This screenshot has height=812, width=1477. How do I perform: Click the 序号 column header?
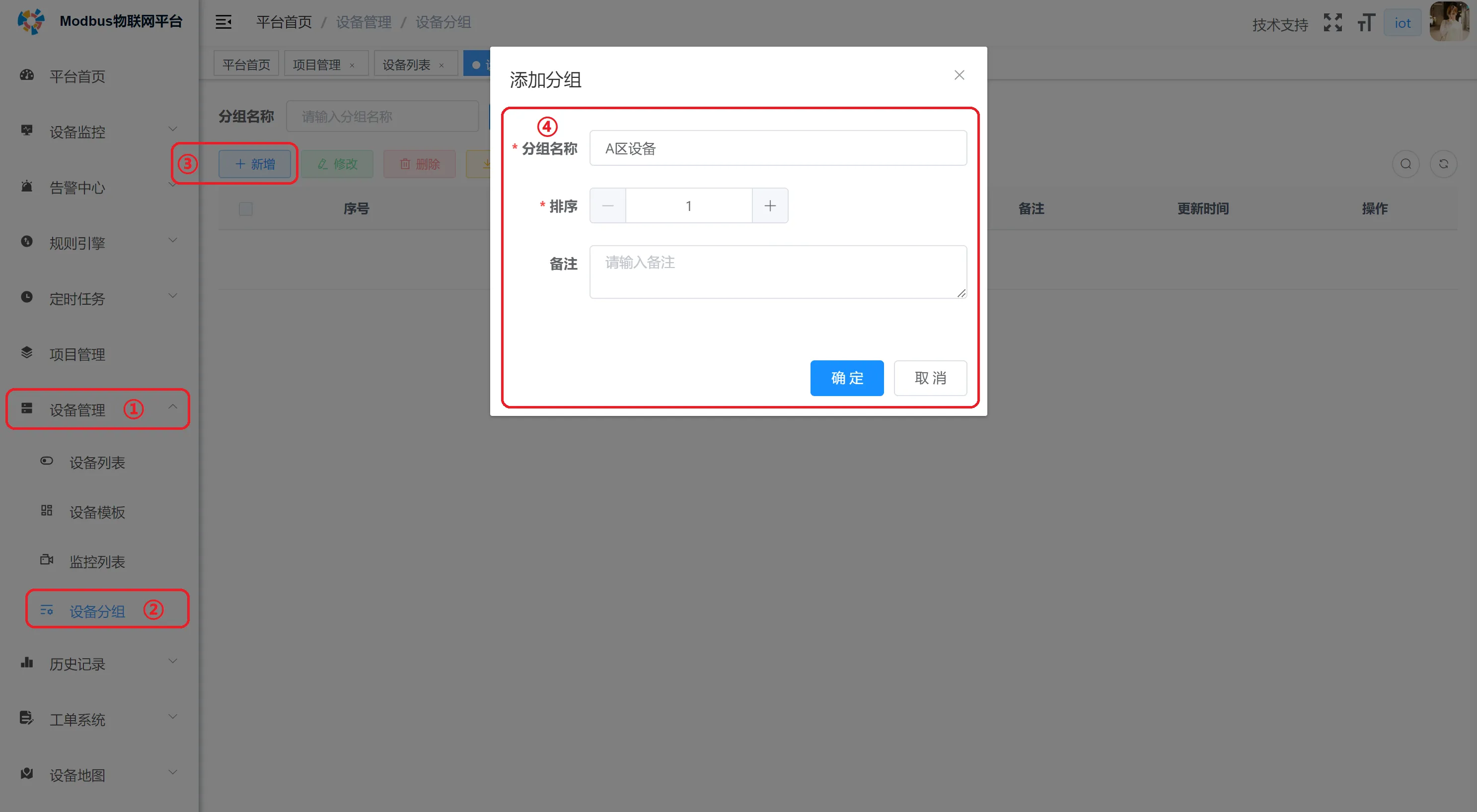click(356, 208)
